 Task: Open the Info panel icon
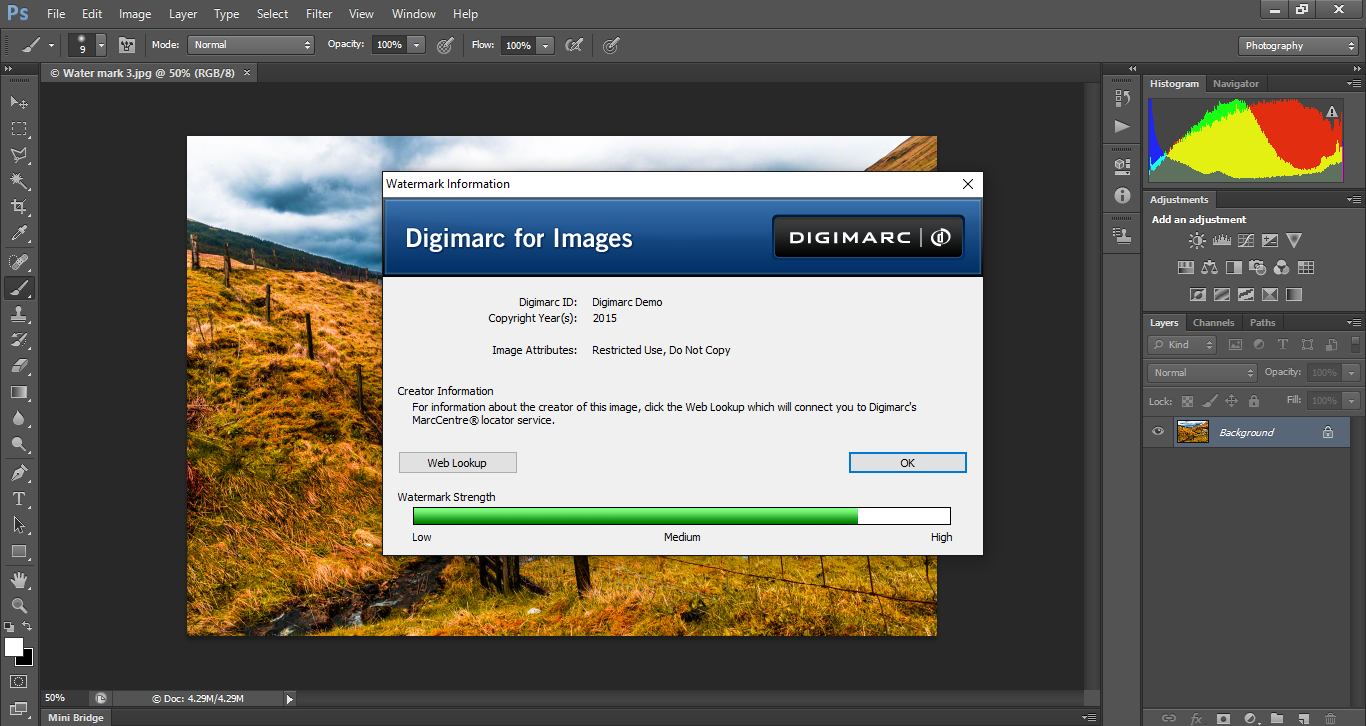click(1122, 195)
